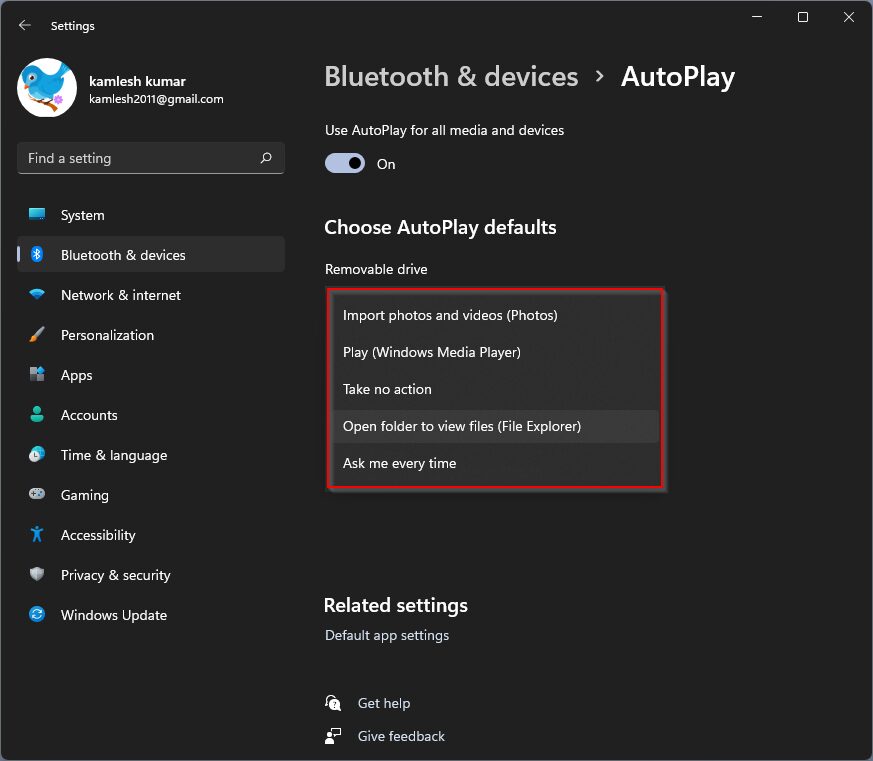Viewport: 873px width, 761px height.
Task: Click the Find a setting search box
Action: pos(151,158)
